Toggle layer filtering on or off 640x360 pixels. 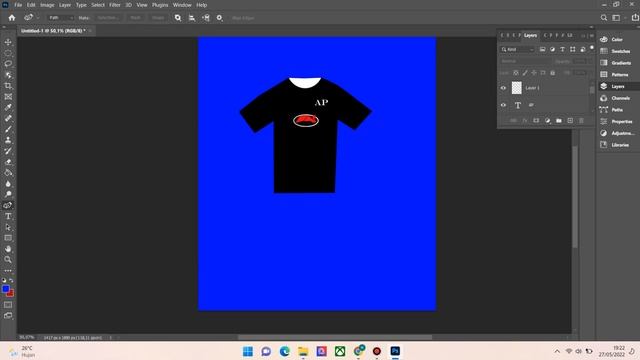(x=592, y=48)
